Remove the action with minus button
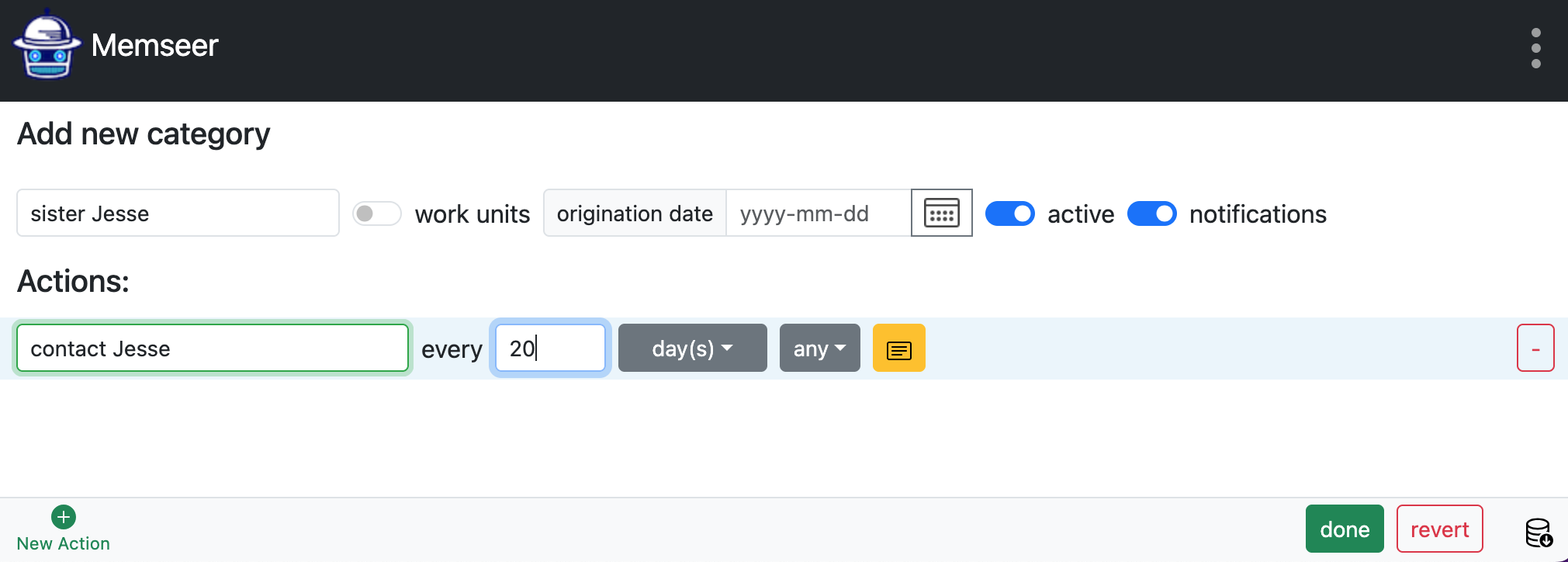Image resolution: width=1568 pixels, height=562 pixels. tap(1535, 349)
